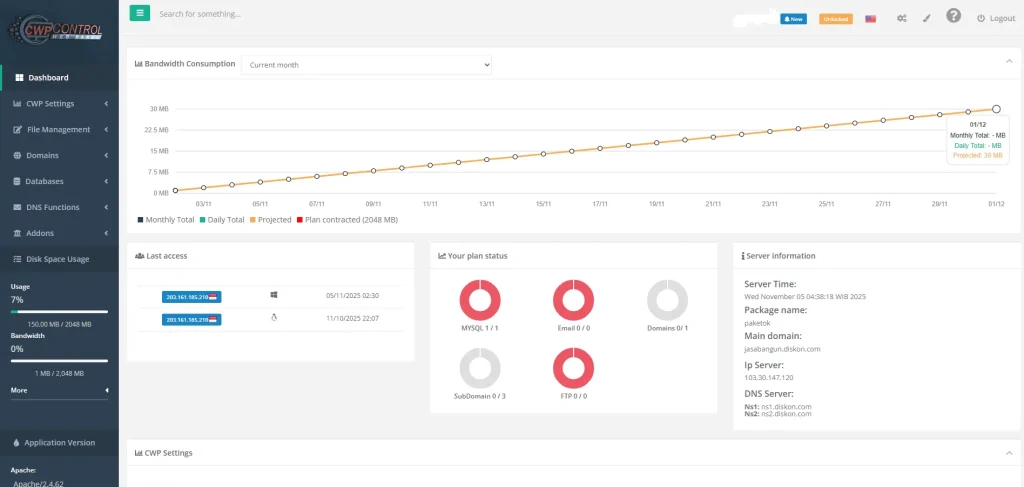Collapse the Bandwidth Consumption panel chevron

click(x=1007, y=62)
